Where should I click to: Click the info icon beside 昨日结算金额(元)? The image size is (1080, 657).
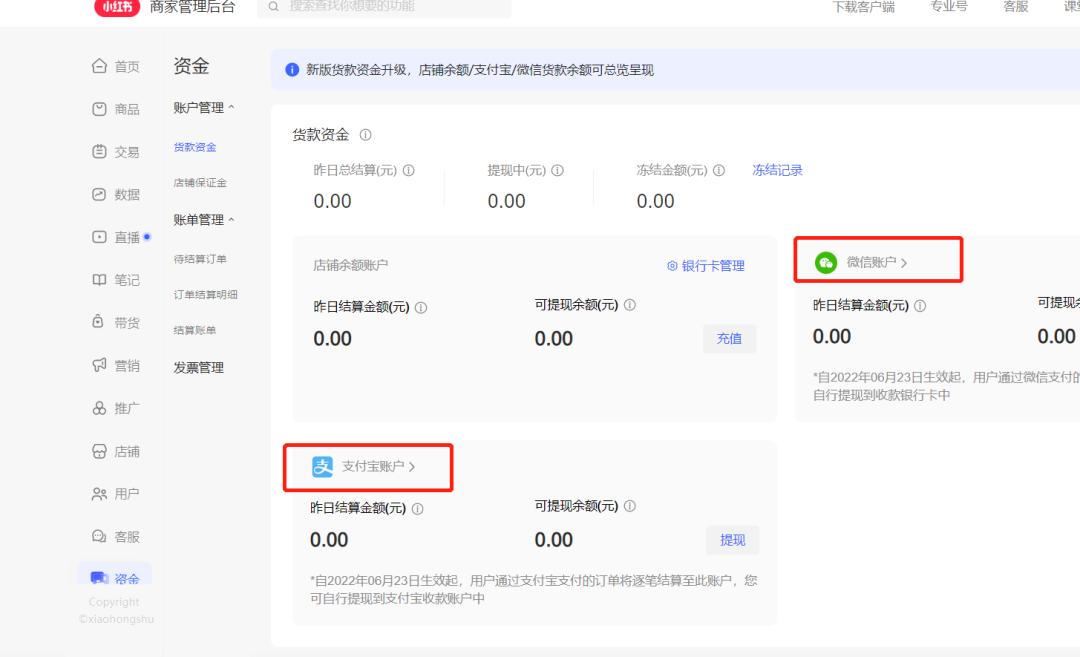pyautogui.click(x=421, y=307)
